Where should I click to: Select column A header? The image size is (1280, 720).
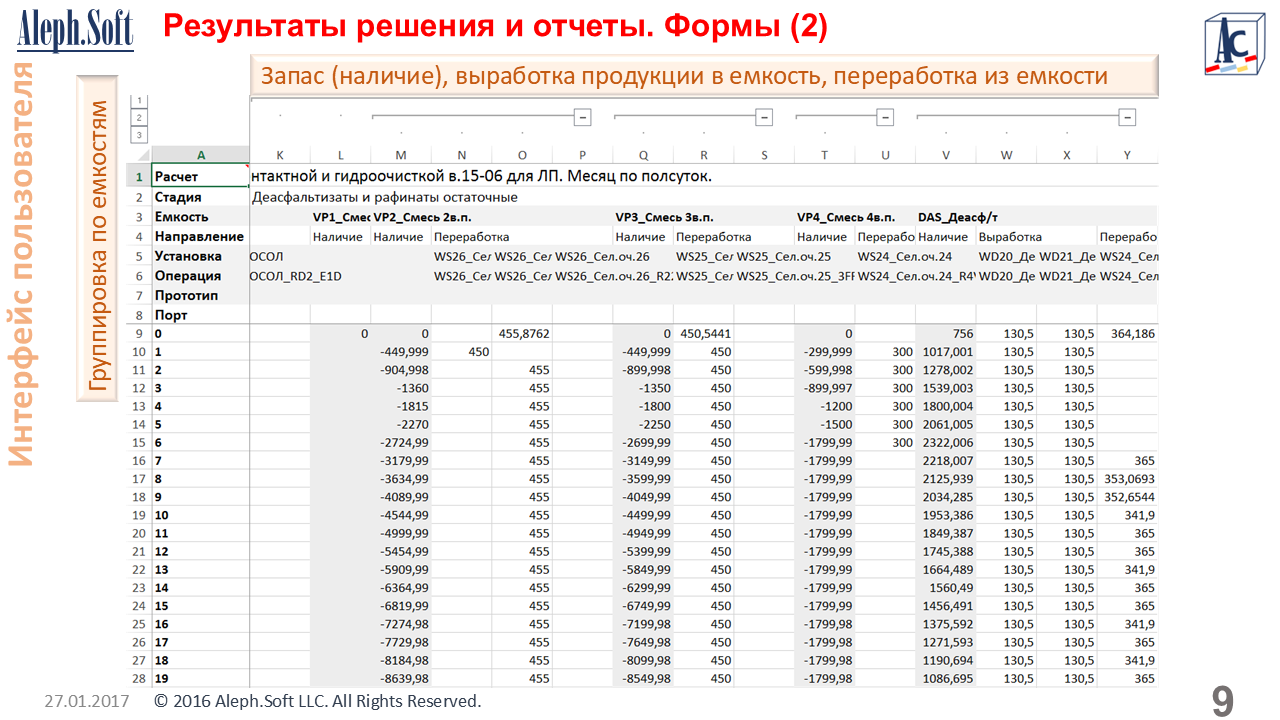point(200,155)
